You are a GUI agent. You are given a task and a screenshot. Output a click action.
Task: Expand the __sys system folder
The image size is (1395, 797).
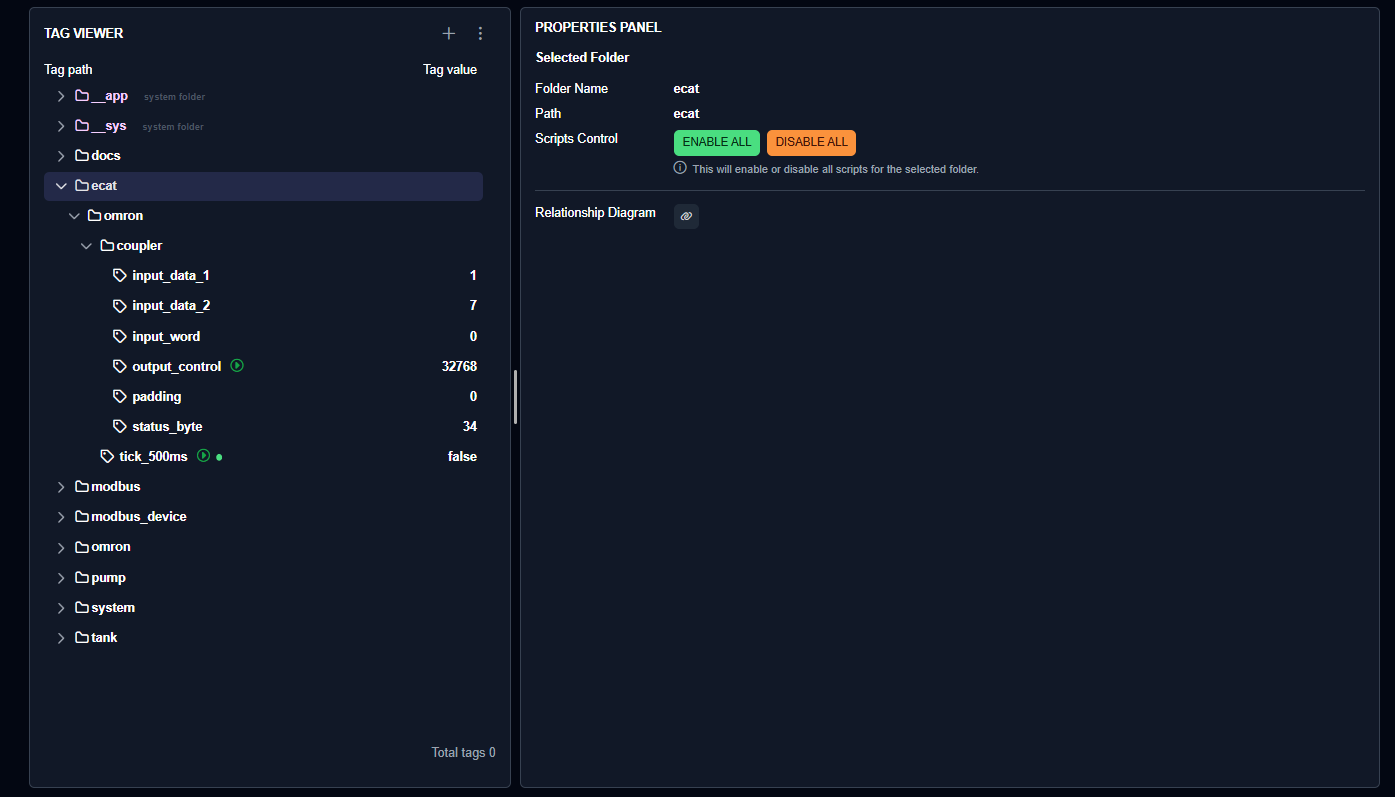(61, 126)
